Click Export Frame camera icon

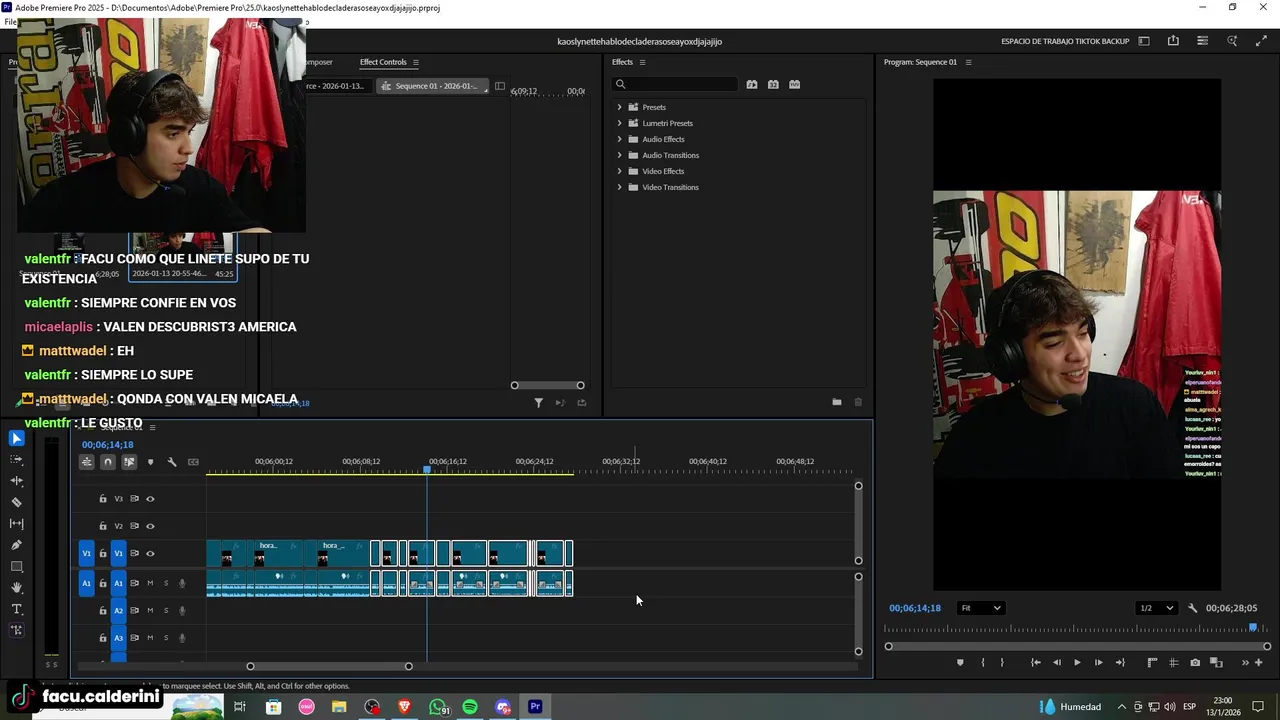click(1195, 662)
